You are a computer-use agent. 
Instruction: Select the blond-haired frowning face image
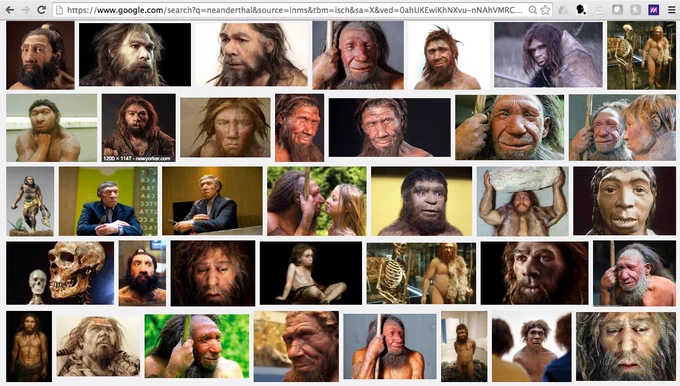(225, 128)
